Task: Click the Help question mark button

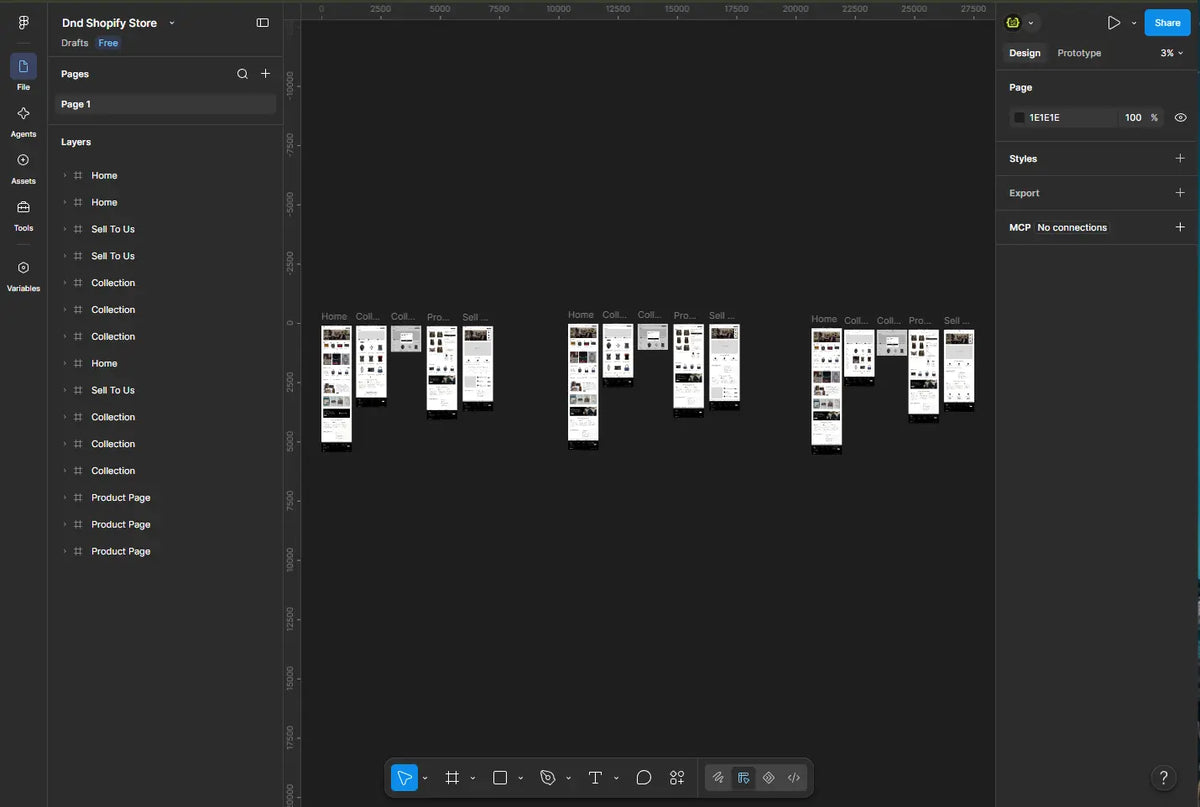Action: [1163, 777]
